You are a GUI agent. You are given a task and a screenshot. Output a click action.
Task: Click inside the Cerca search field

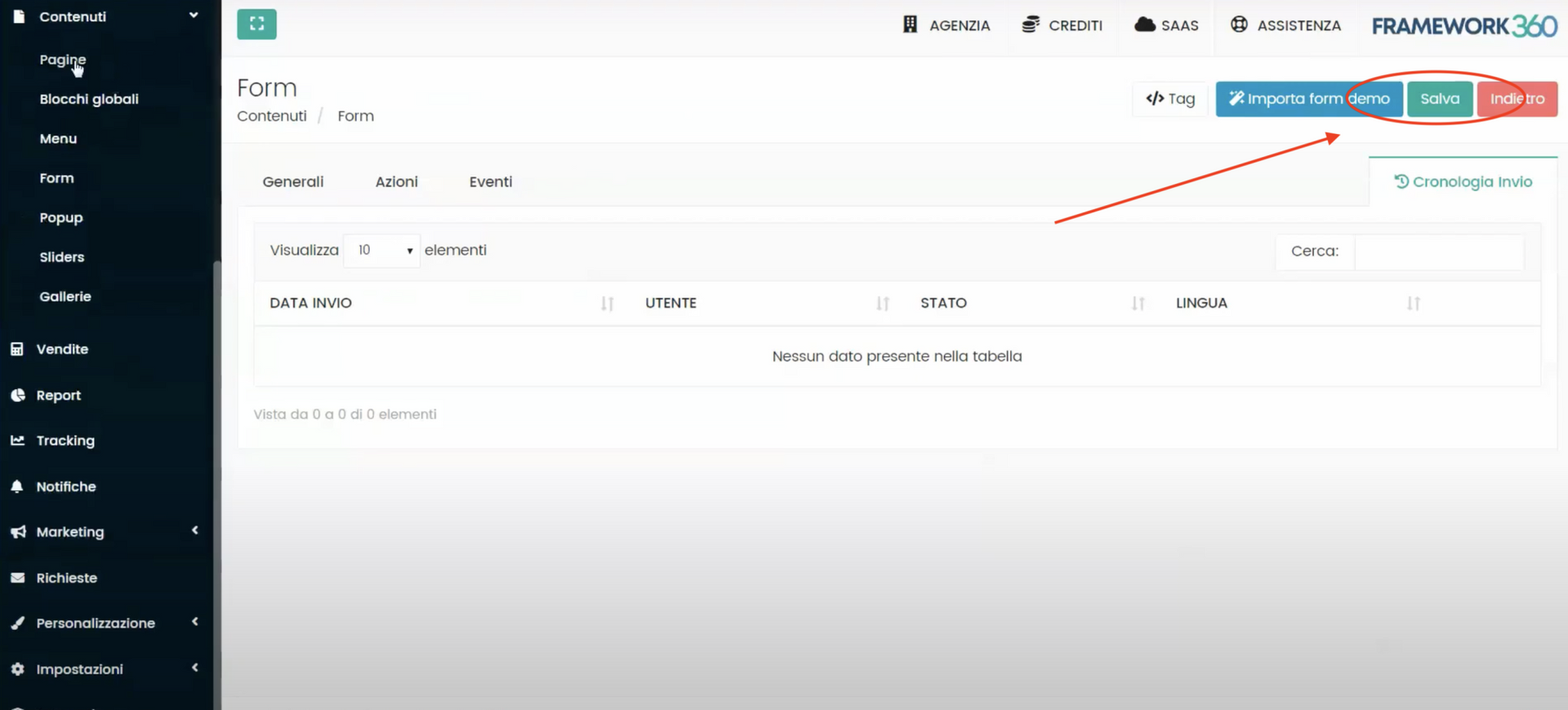tap(1438, 252)
